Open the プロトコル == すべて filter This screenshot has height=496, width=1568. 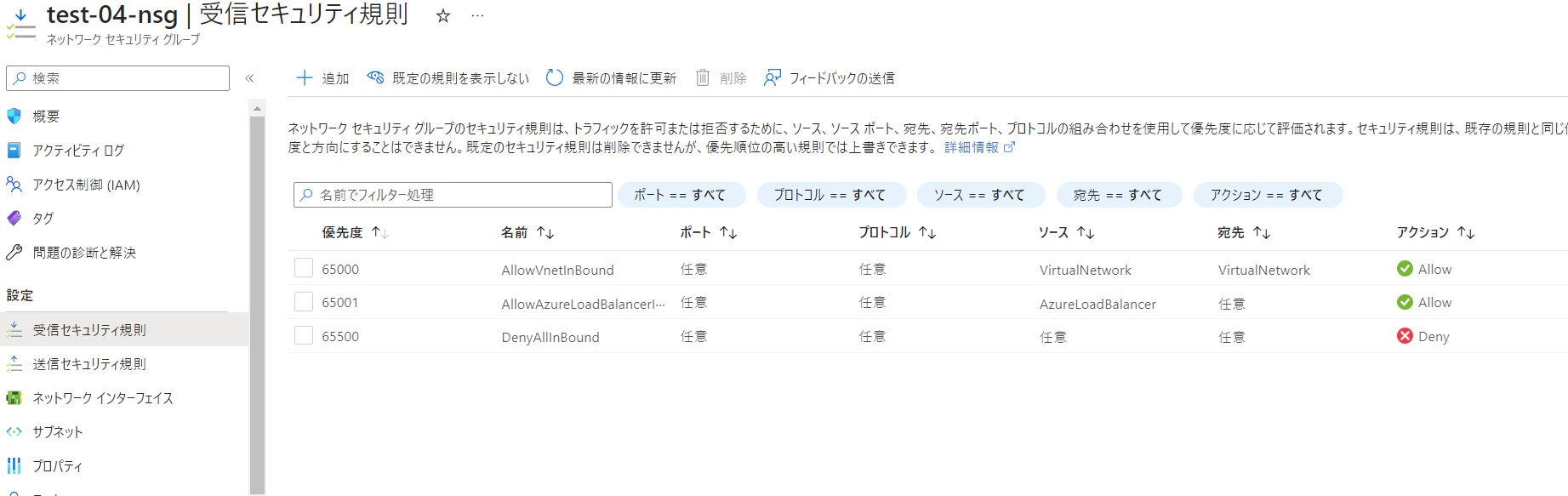[831, 195]
